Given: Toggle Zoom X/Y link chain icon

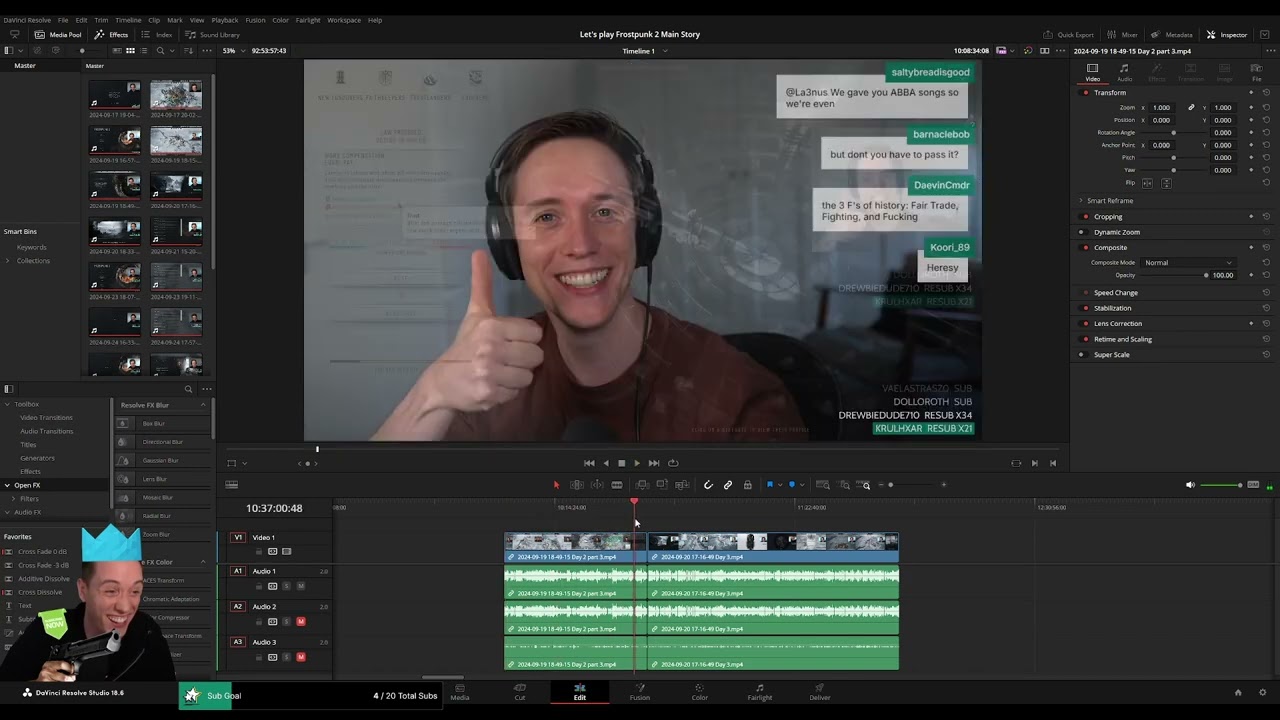Looking at the screenshot, I should [1191, 107].
